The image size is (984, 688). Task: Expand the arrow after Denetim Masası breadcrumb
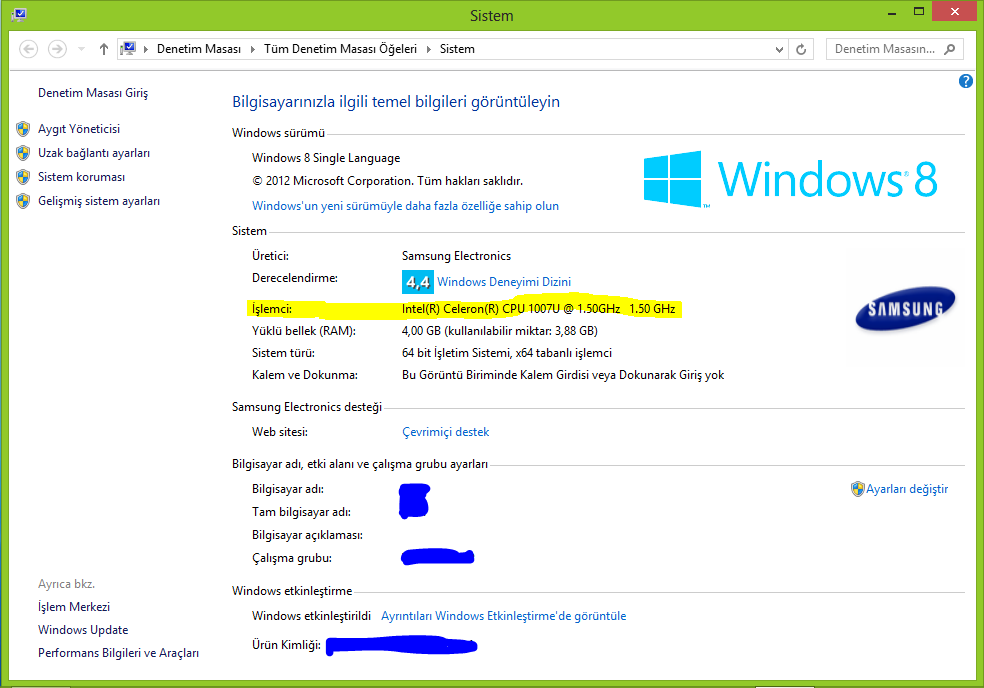pos(252,49)
